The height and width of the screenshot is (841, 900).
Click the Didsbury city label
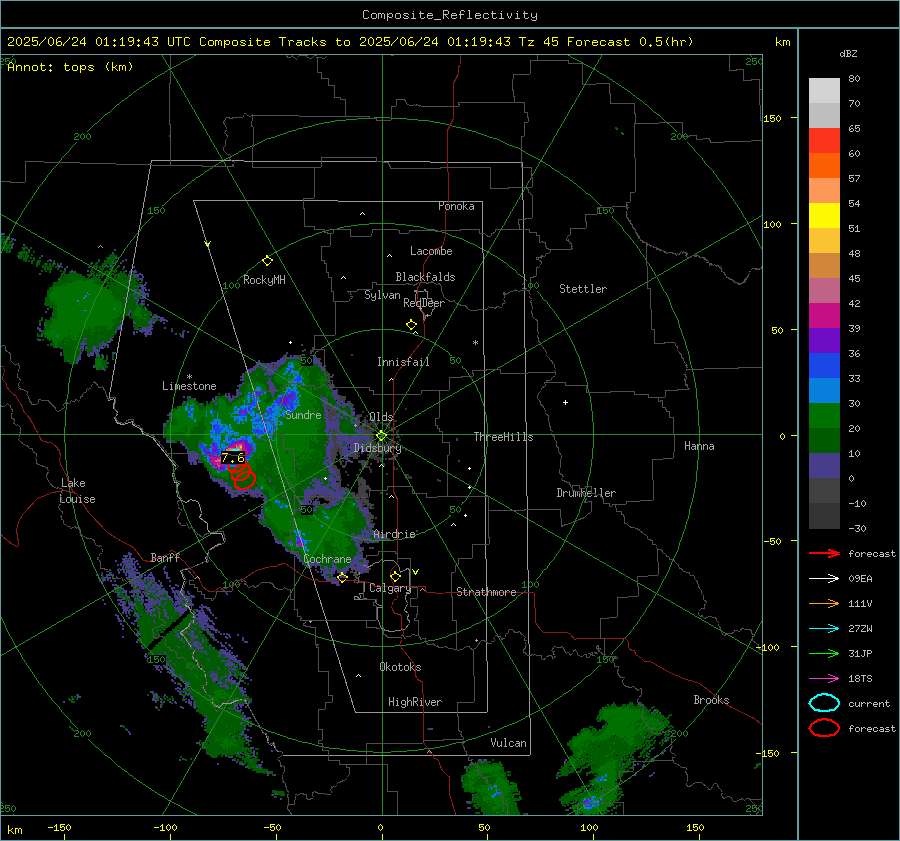tap(377, 448)
